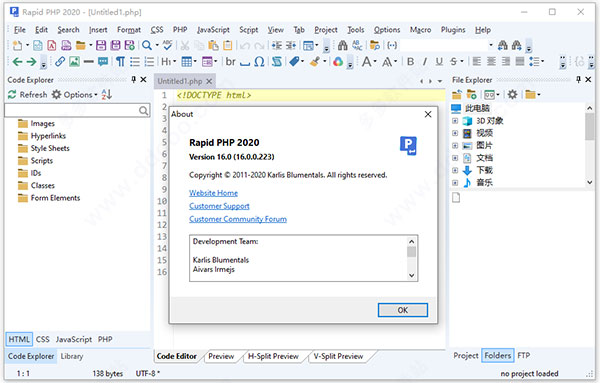This screenshot has width=600, height=383.
Task: Click Sort A-Z icon in Code Explorer
Action: pyautogui.click(x=107, y=95)
